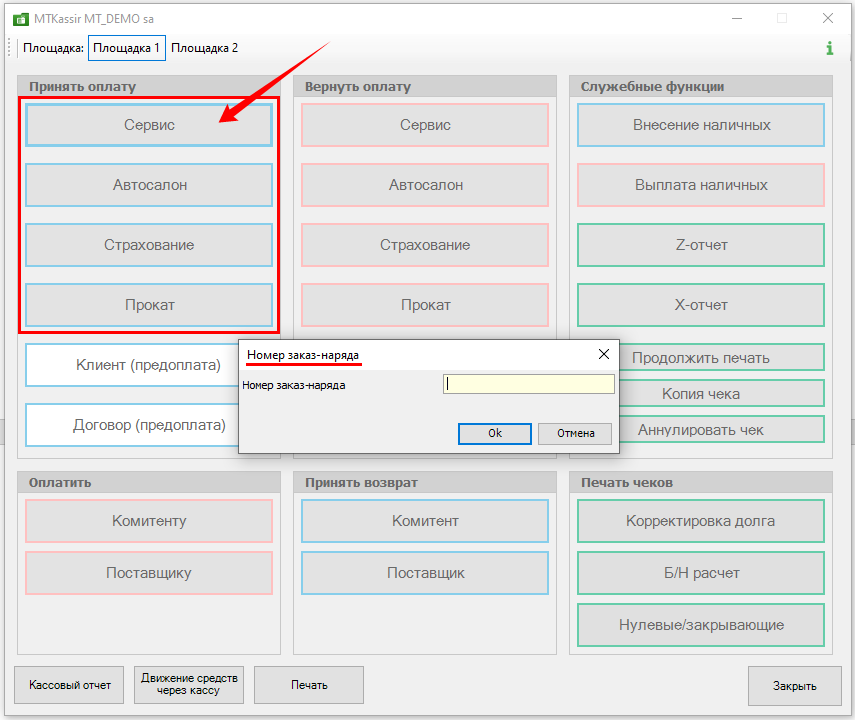
Task: Open Движение средств через кассу
Action: [189, 685]
